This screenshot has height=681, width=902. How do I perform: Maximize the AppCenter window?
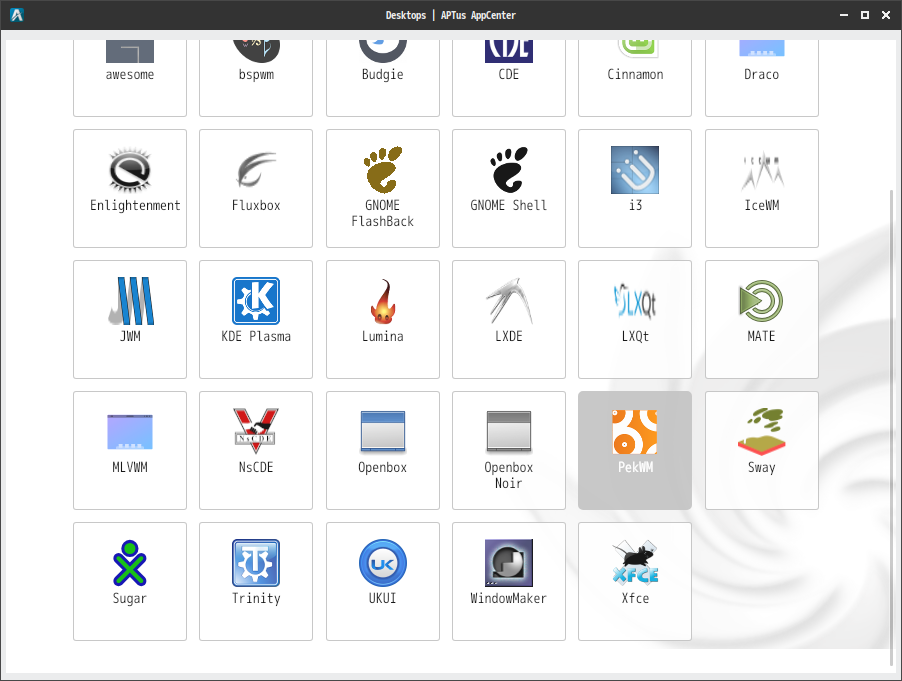click(x=865, y=15)
